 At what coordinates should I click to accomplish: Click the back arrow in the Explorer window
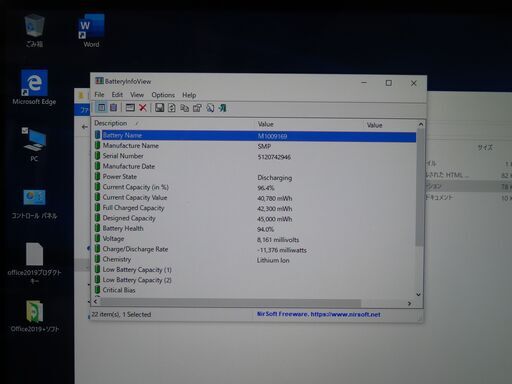coord(85,127)
